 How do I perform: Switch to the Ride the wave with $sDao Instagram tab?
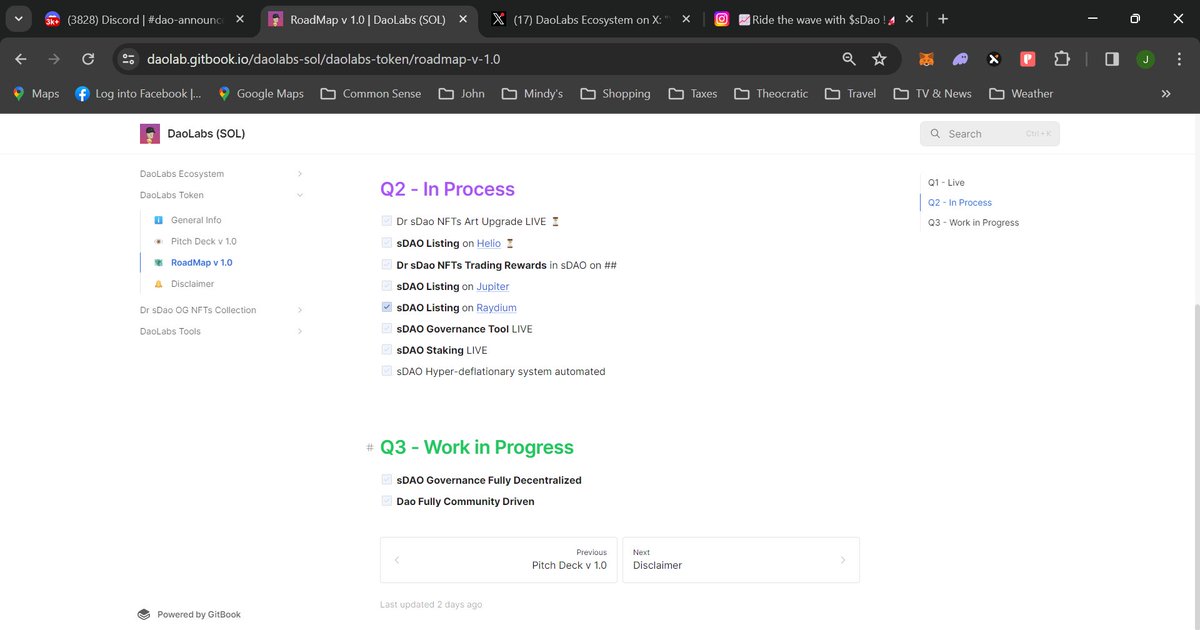click(x=814, y=19)
